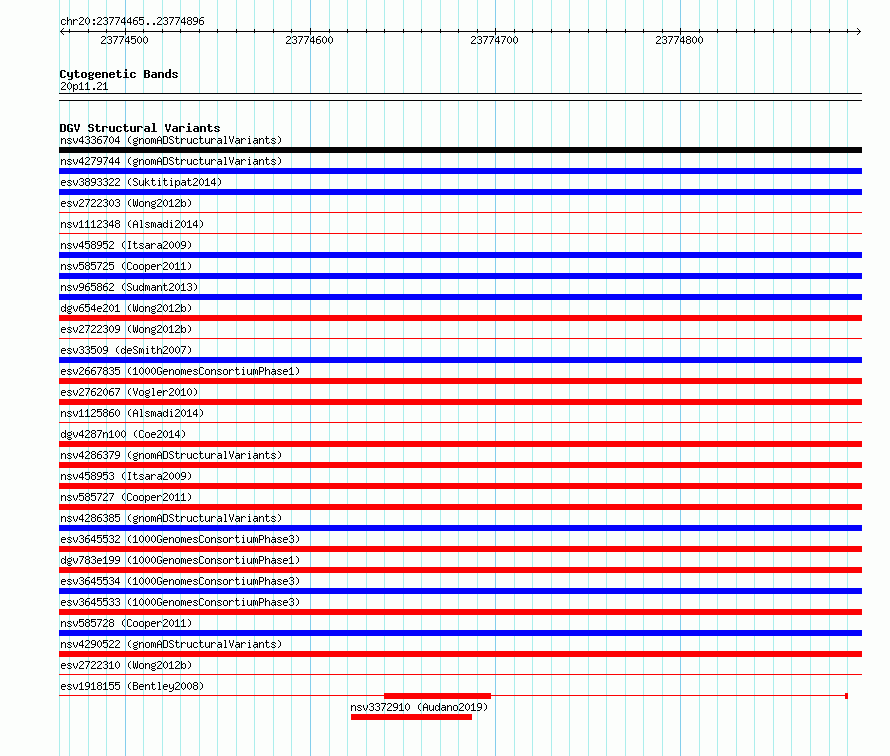The width and height of the screenshot is (890, 756).
Task: Select esv2722310 Wong2012b label
Action: click(x=126, y=665)
